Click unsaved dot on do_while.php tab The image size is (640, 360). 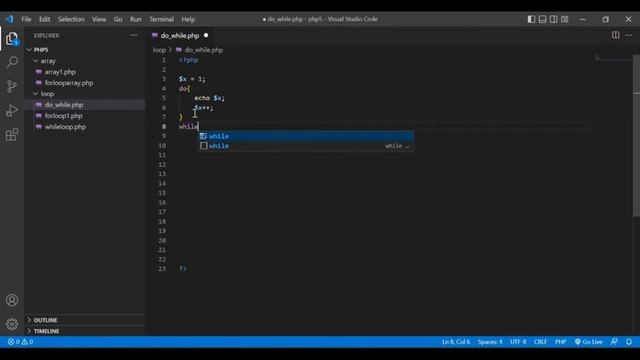pyautogui.click(x=206, y=35)
